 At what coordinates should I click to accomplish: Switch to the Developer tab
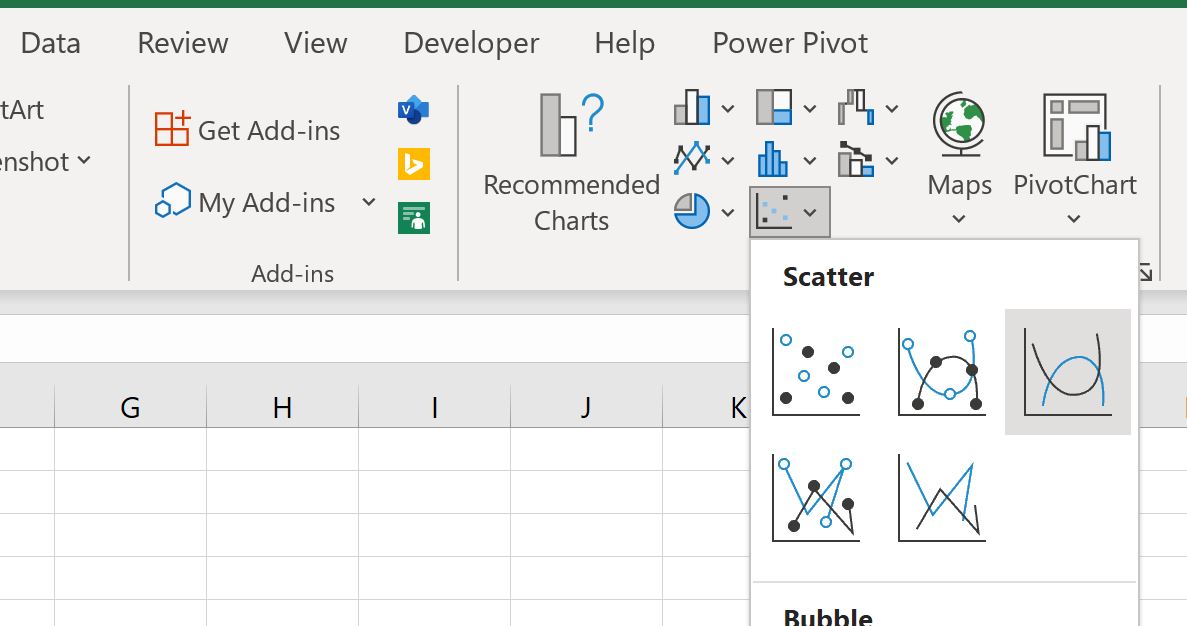[470, 42]
